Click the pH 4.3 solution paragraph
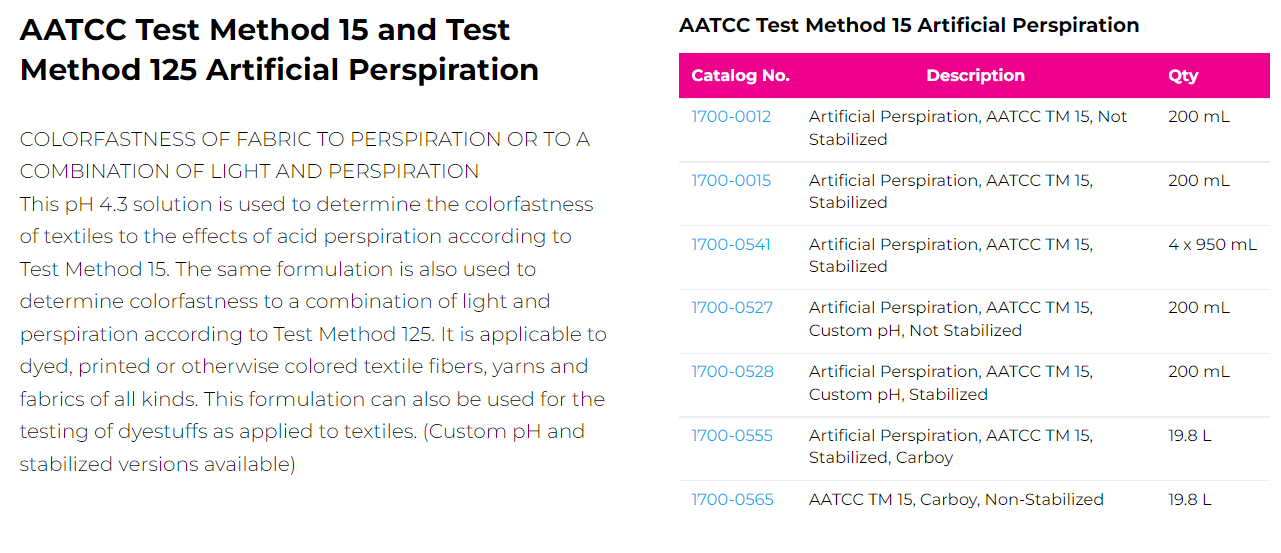1281x553 pixels. point(312,334)
